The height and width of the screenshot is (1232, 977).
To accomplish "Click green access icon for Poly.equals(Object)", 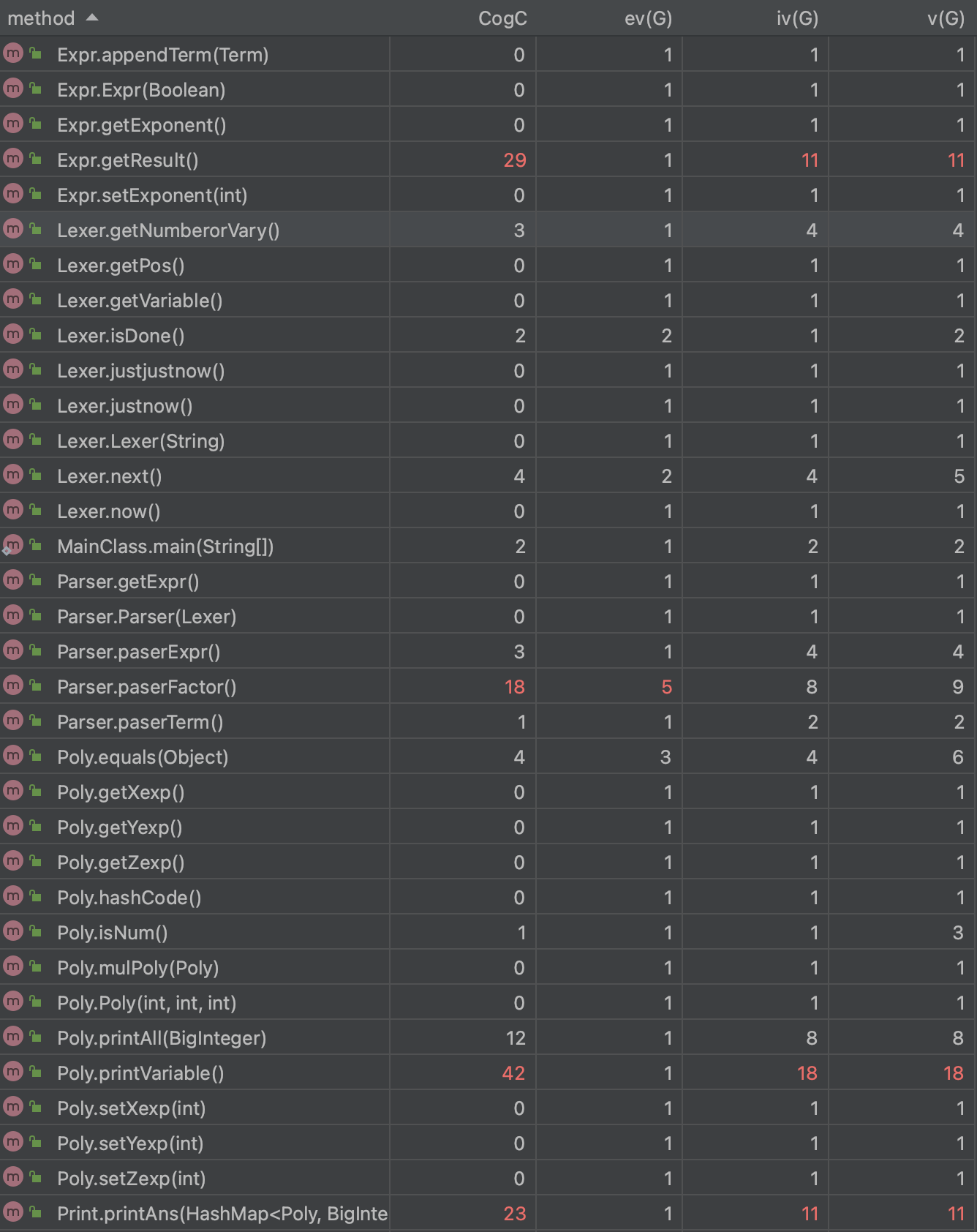I will coord(35,756).
